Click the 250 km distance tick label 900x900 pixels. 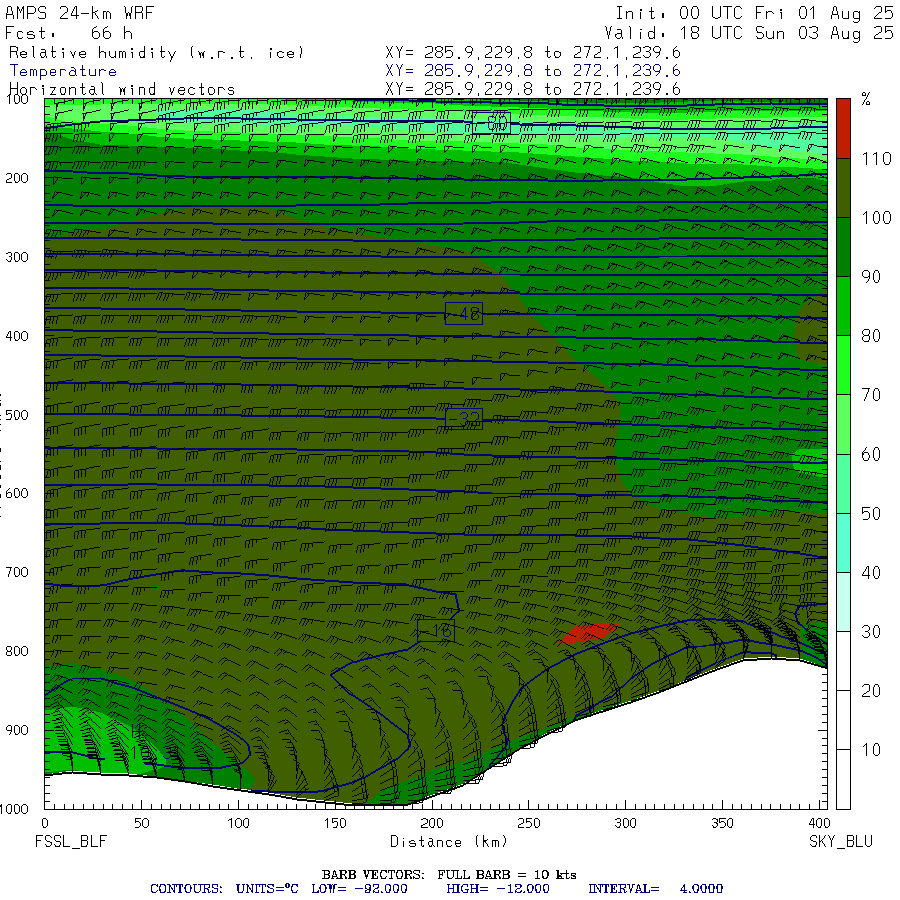point(529,824)
